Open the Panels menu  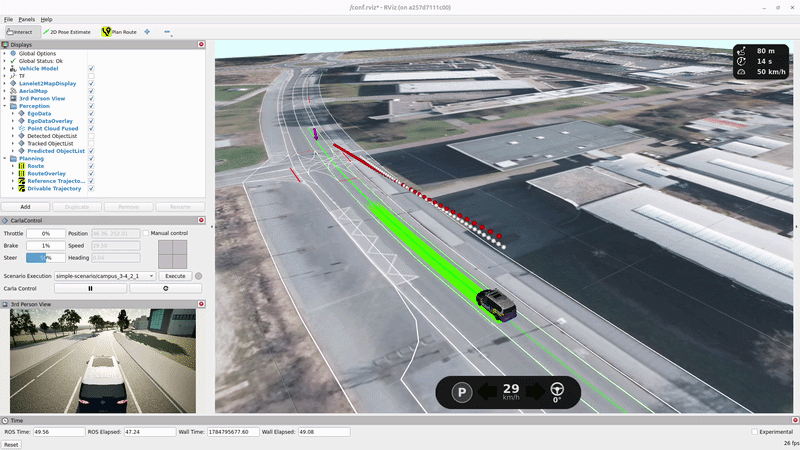[27, 19]
